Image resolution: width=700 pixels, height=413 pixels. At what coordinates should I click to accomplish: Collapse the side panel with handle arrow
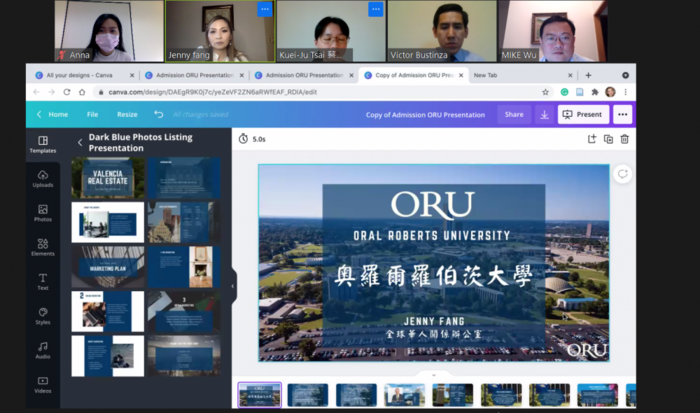coord(233,286)
